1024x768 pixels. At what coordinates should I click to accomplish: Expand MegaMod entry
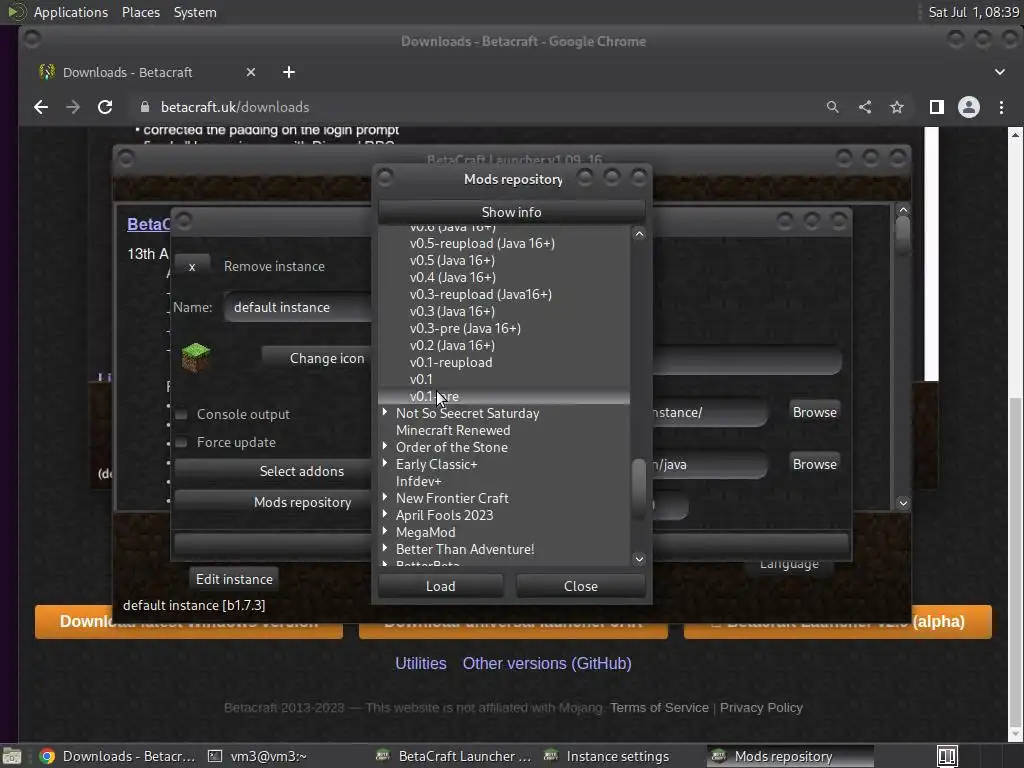pos(385,531)
